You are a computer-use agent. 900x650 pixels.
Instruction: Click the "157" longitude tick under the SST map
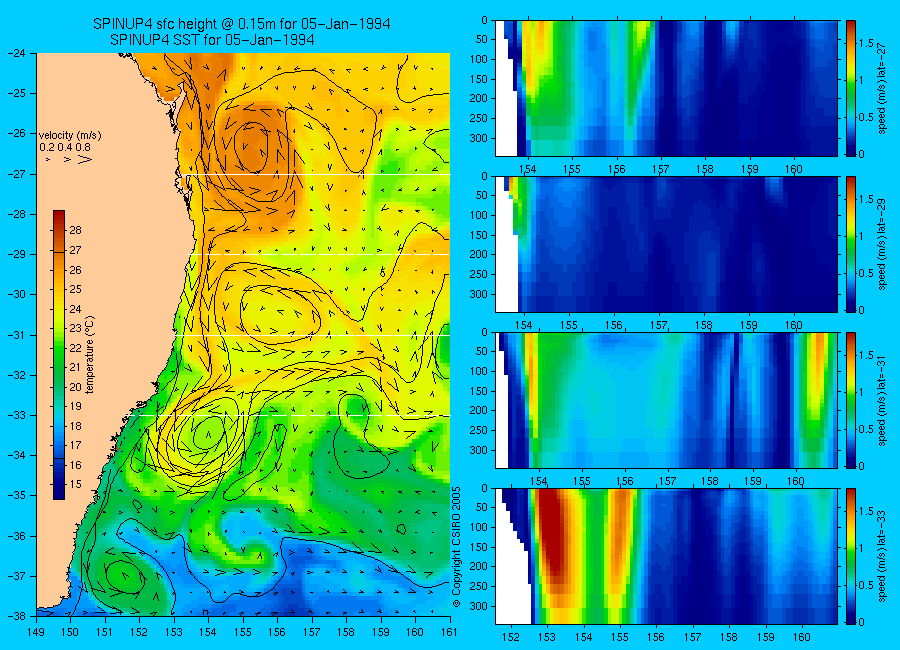[312, 632]
